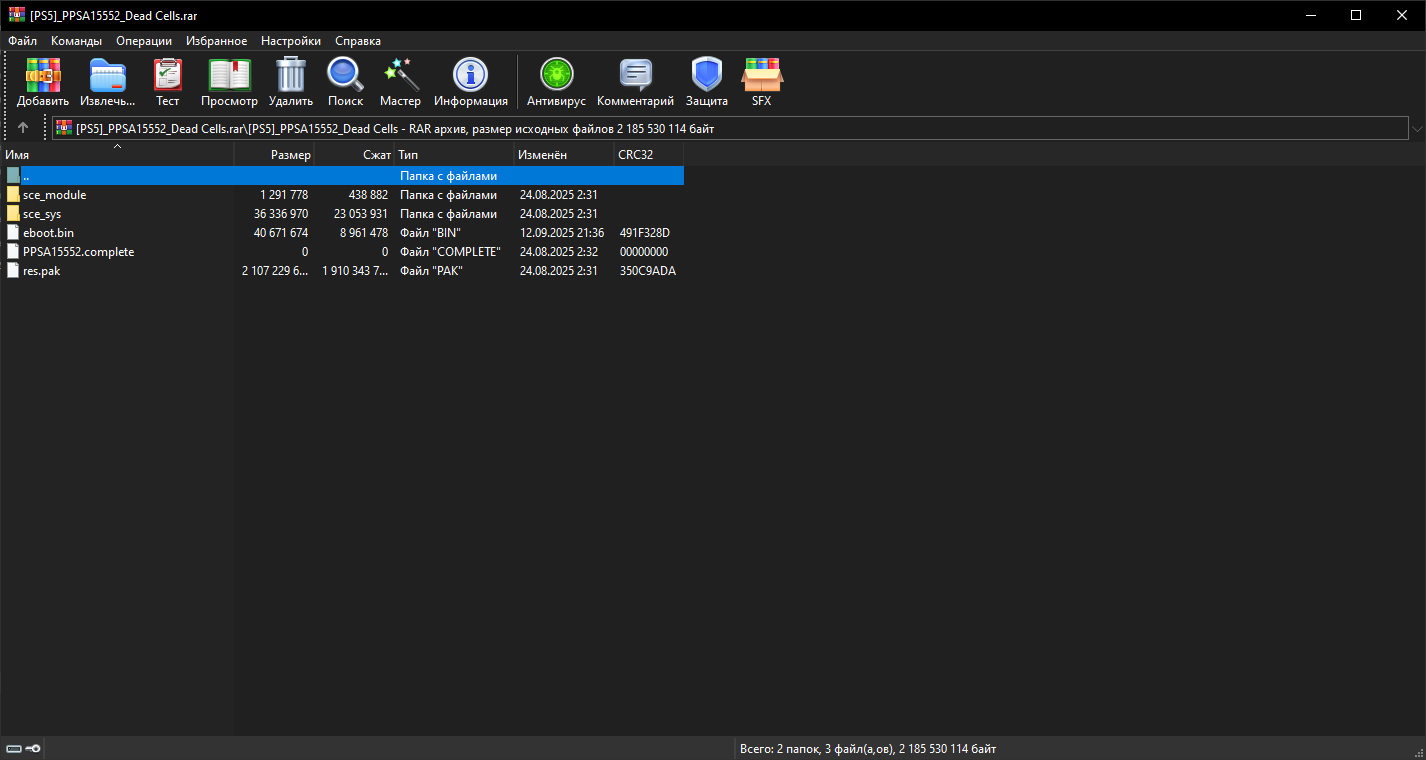This screenshot has height=760, width=1426.
Task: Click packed size 8 961 478
Action: (364, 233)
